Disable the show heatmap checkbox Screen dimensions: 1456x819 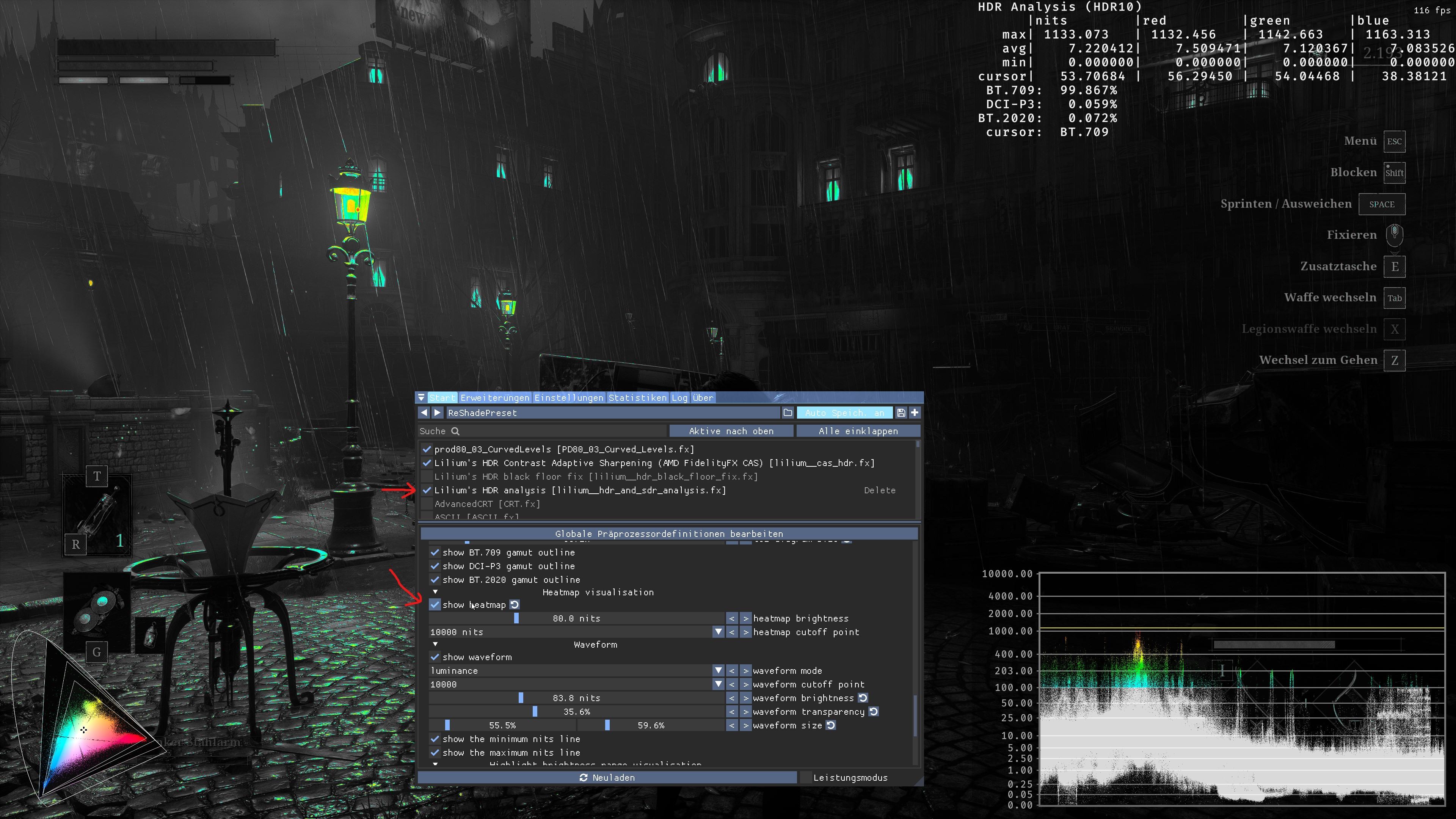pos(435,605)
